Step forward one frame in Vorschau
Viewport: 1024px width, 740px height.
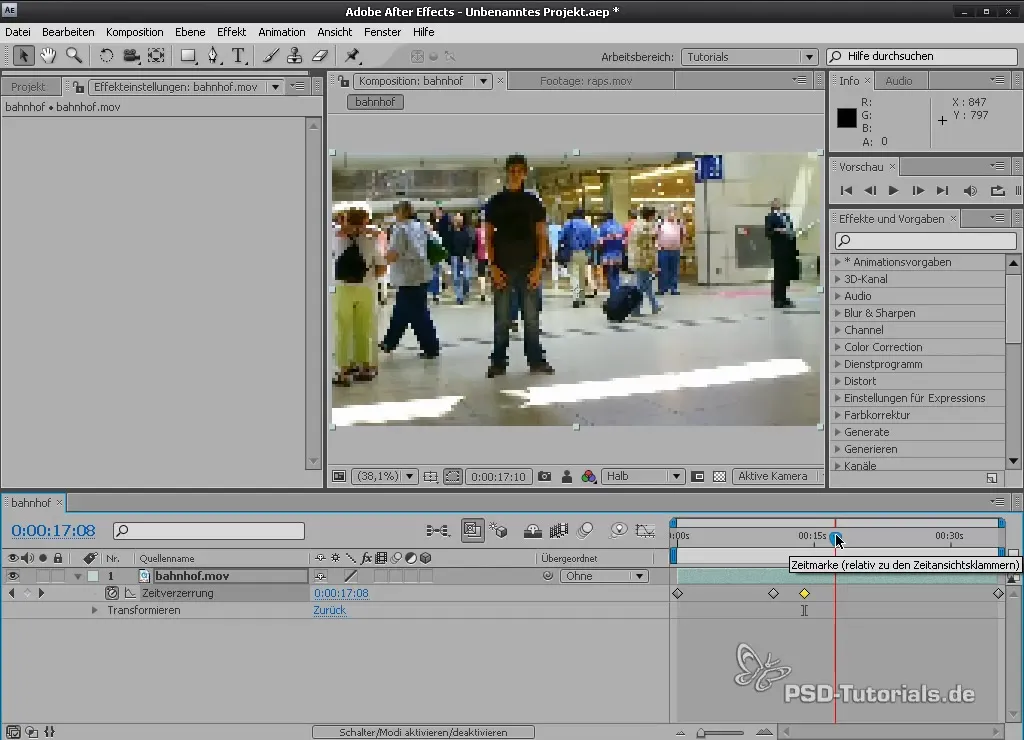[x=918, y=191]
